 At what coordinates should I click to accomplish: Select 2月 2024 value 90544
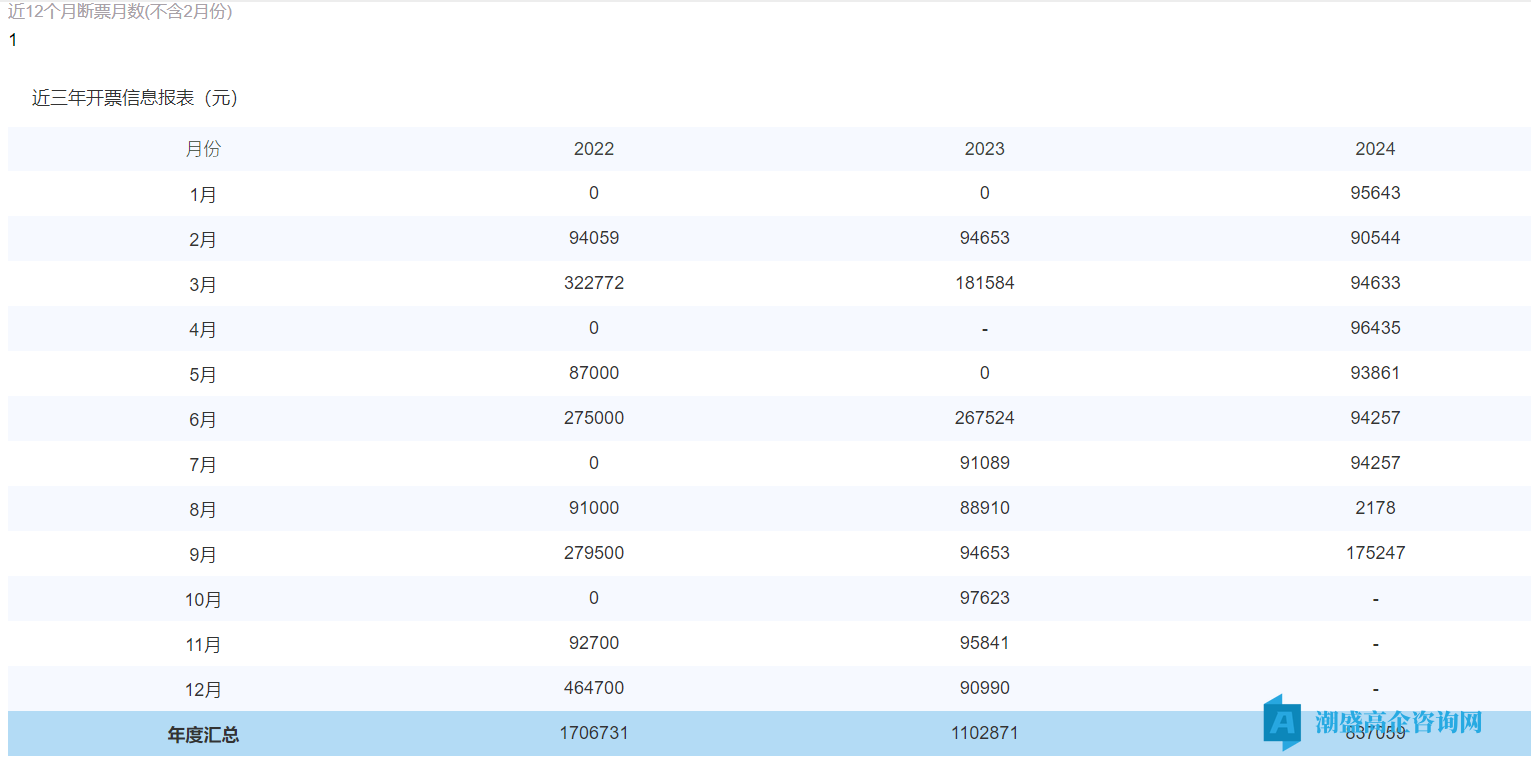coord(1375,238)
